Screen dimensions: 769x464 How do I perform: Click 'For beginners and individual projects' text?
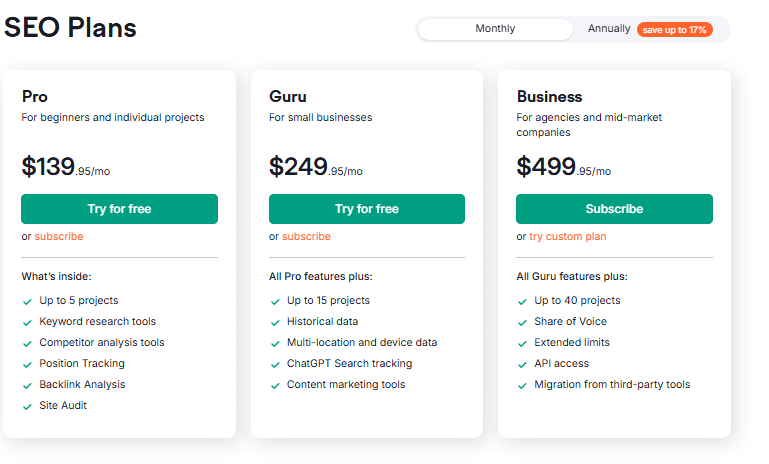(113, 118)
